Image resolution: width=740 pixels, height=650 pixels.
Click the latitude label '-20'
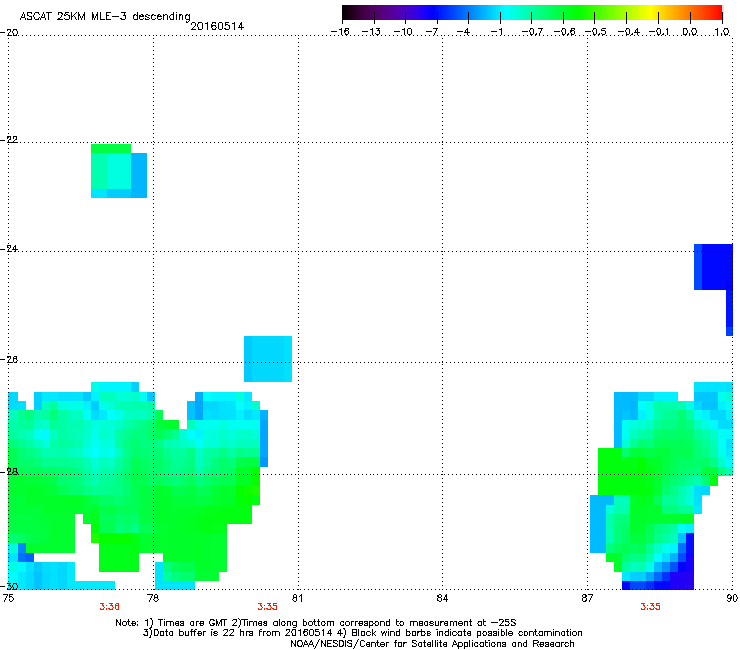coord(9,32)
